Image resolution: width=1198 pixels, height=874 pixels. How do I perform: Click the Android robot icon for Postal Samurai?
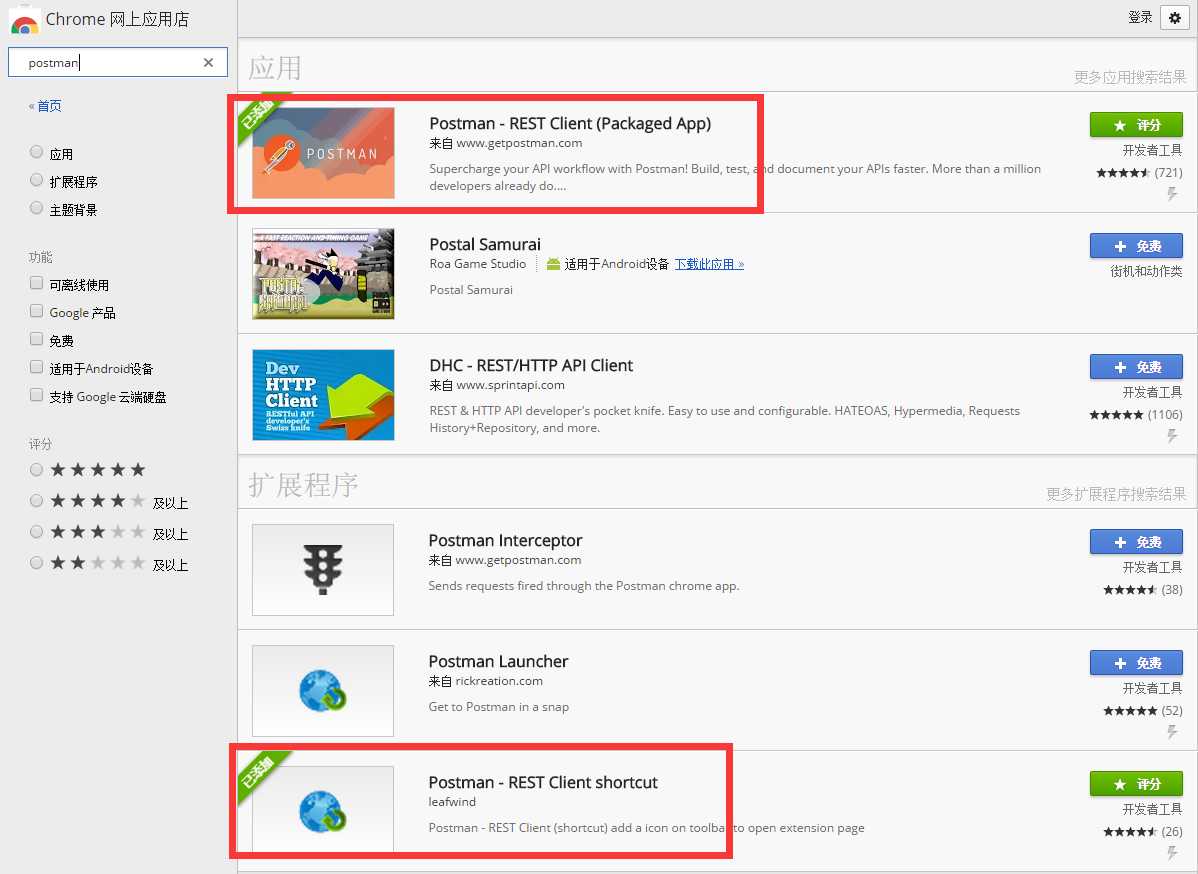pos(553,264)
